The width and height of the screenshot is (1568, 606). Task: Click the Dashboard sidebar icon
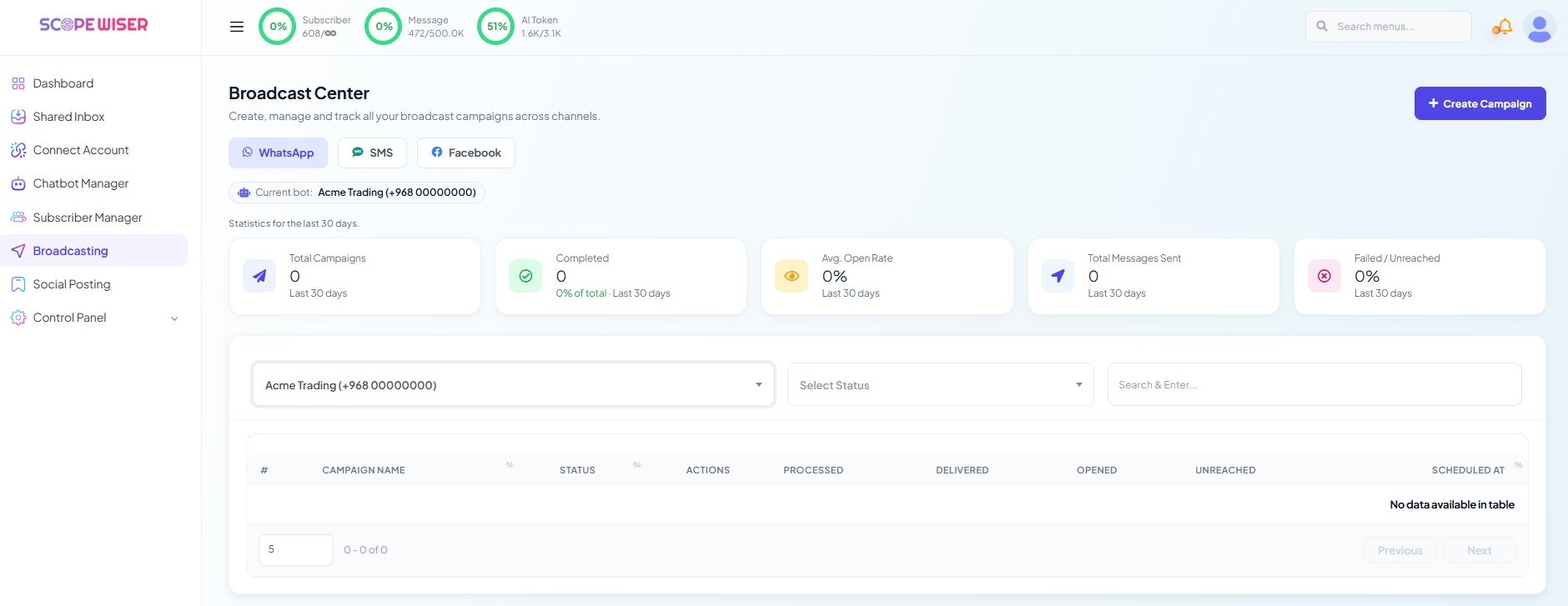(18, 83)
